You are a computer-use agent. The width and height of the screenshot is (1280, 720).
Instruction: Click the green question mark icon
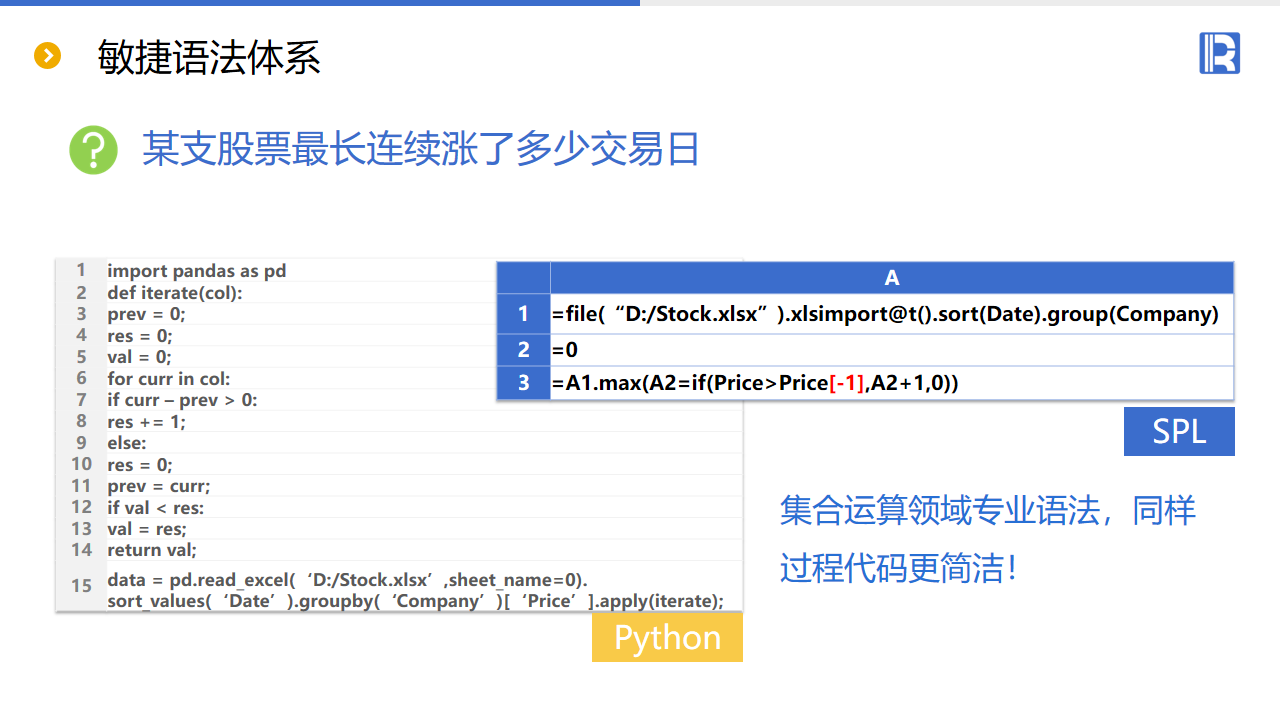(93, 150)
